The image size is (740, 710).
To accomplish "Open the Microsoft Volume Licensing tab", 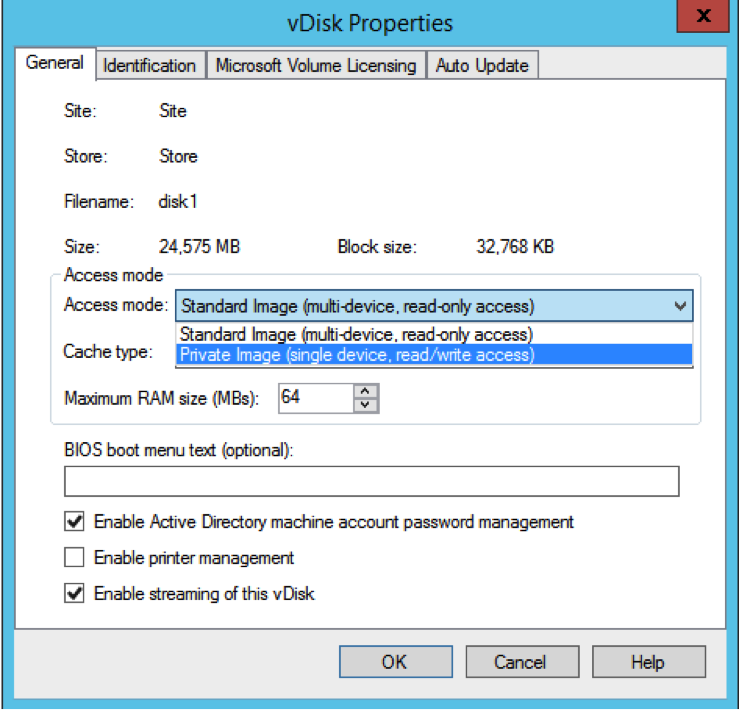I will pos(316,65).
